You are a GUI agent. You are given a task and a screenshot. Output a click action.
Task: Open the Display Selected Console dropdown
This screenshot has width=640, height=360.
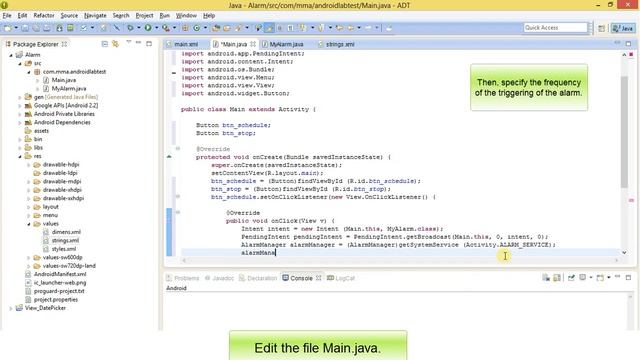[591, 278]
